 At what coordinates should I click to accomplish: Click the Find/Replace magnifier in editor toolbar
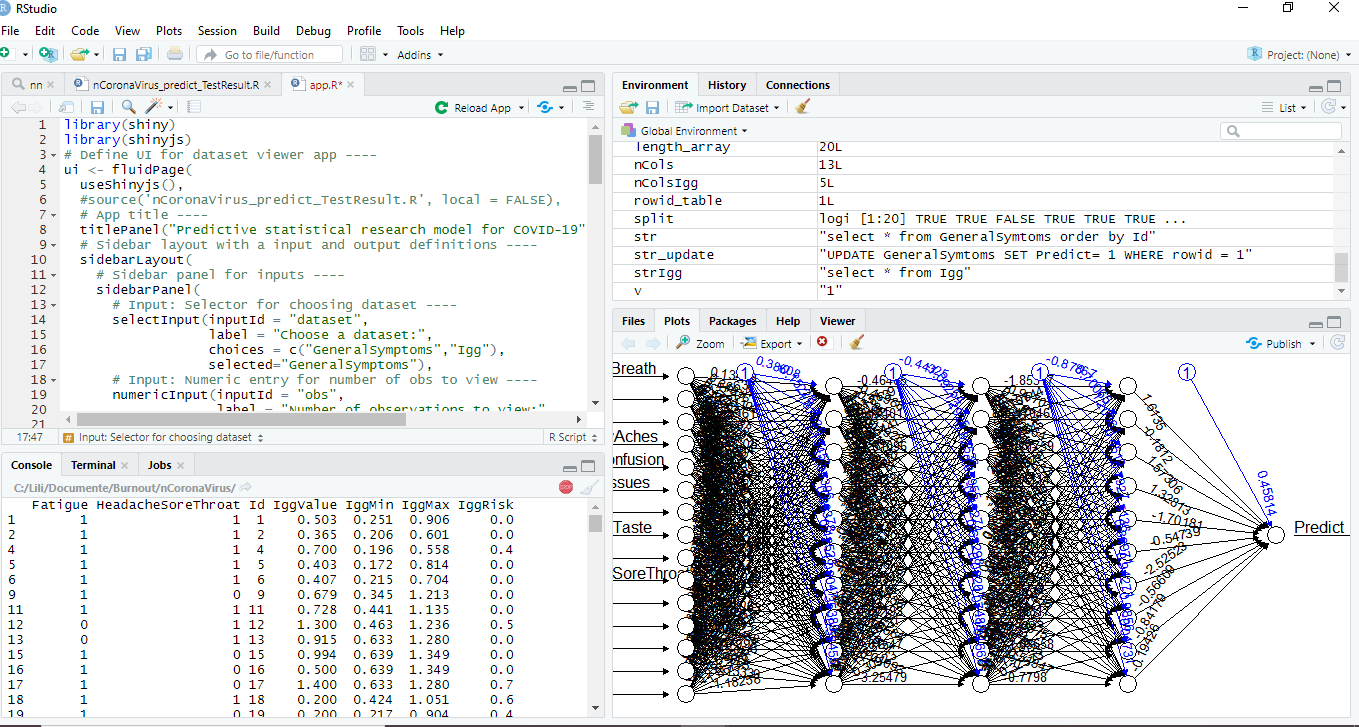129,107
